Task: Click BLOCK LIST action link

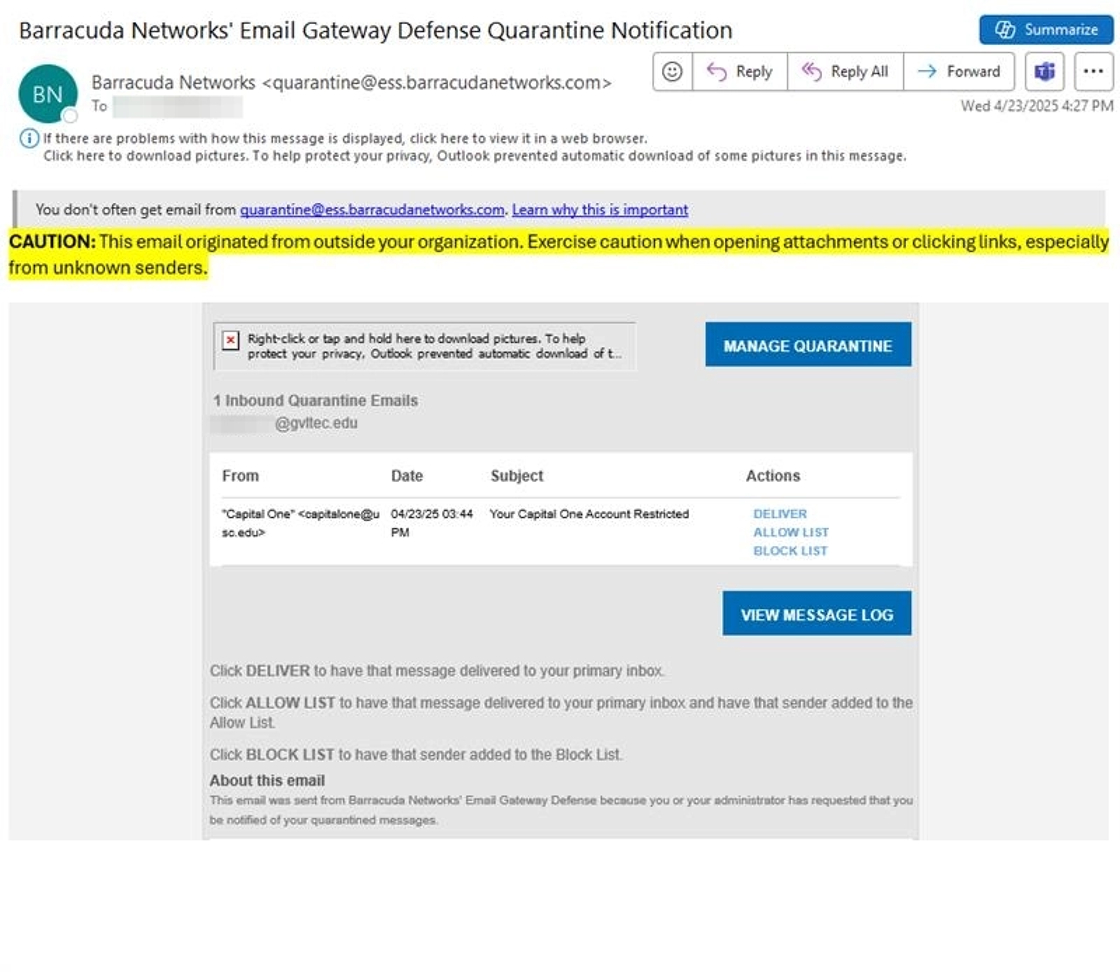Action: tap(790, 551)
